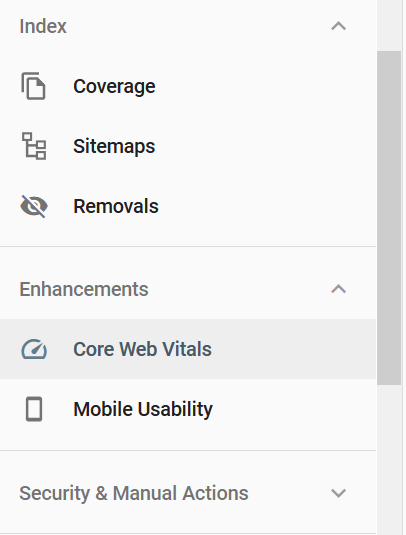The height and width of the screenshot is (535, 406).
Task: Click scrollbar track below the thumb
Action: point(389,460)
